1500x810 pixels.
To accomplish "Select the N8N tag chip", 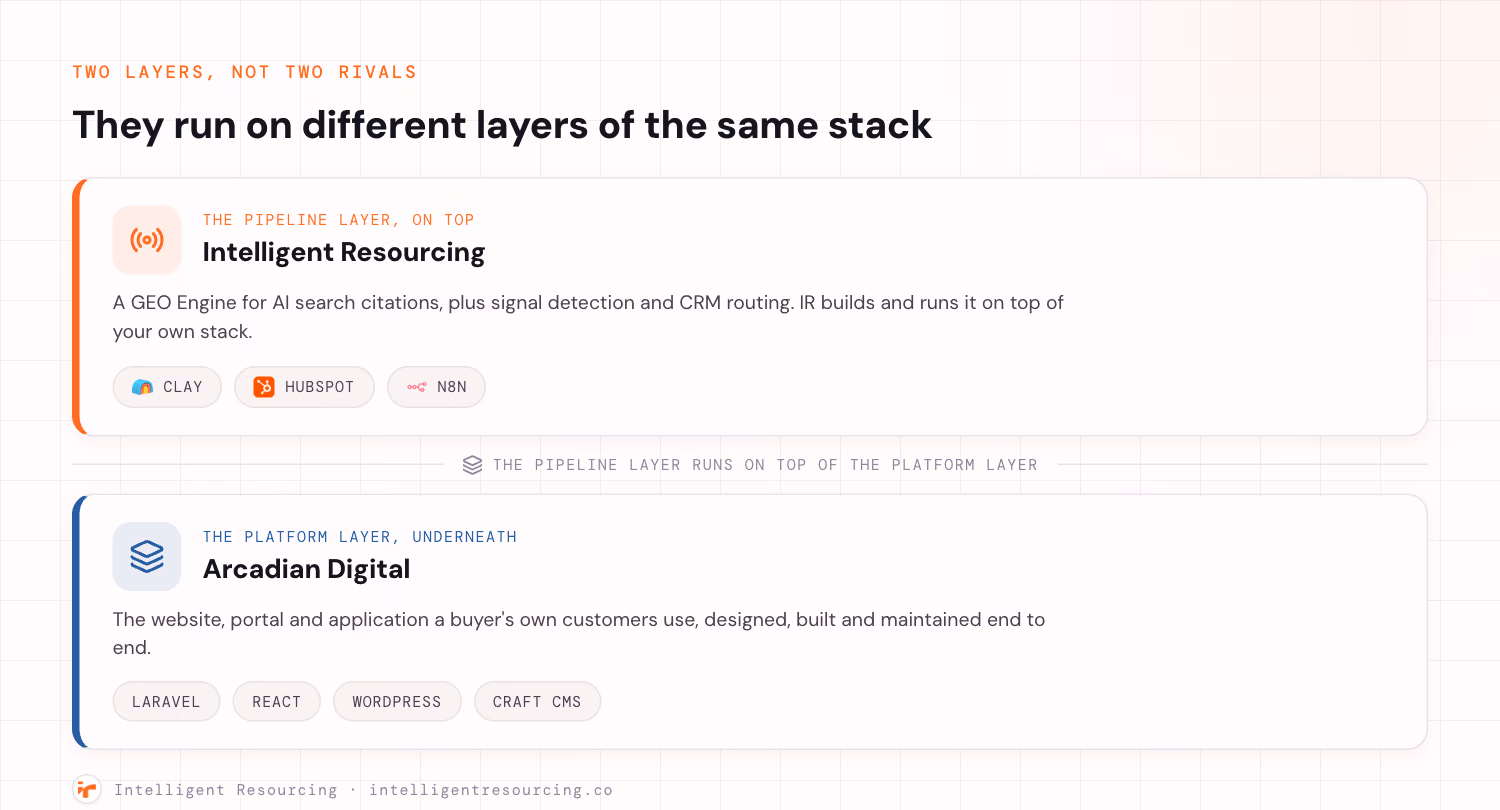I will (436, 387).
